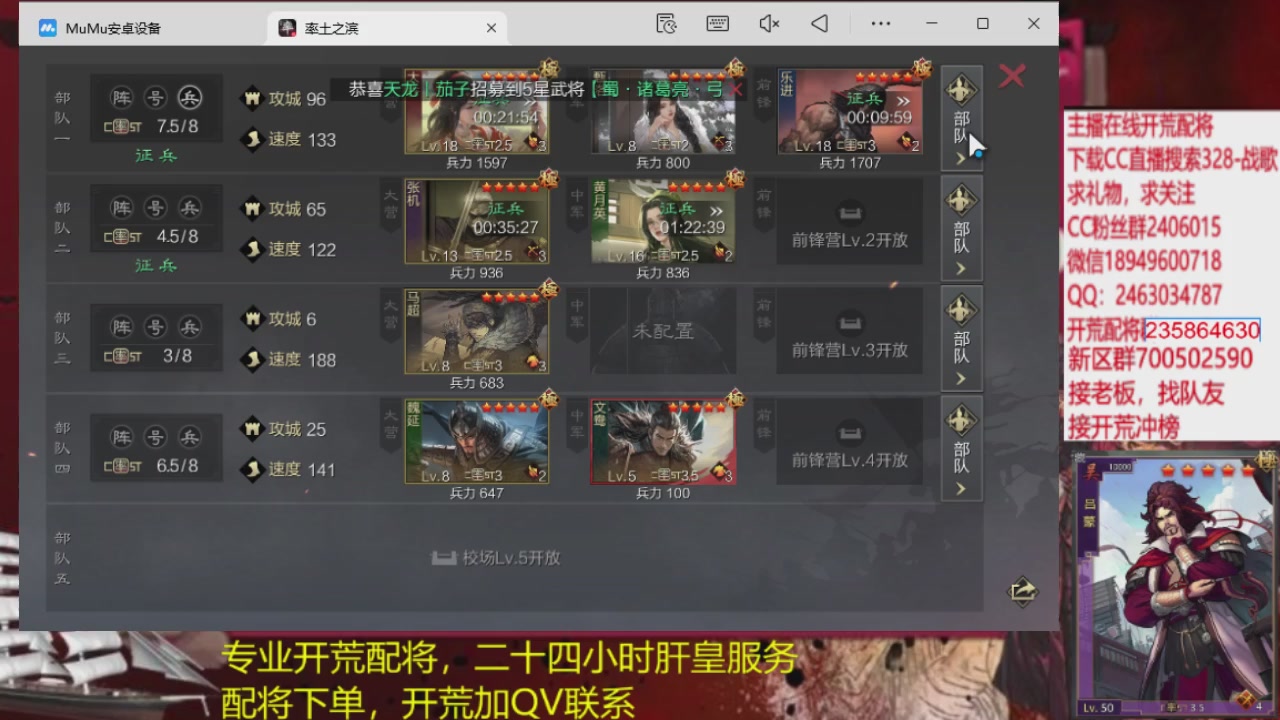Viewport: 1280px width, 720px height.
Task: Close the troop list with the red X
Action: click(1012, 76)
